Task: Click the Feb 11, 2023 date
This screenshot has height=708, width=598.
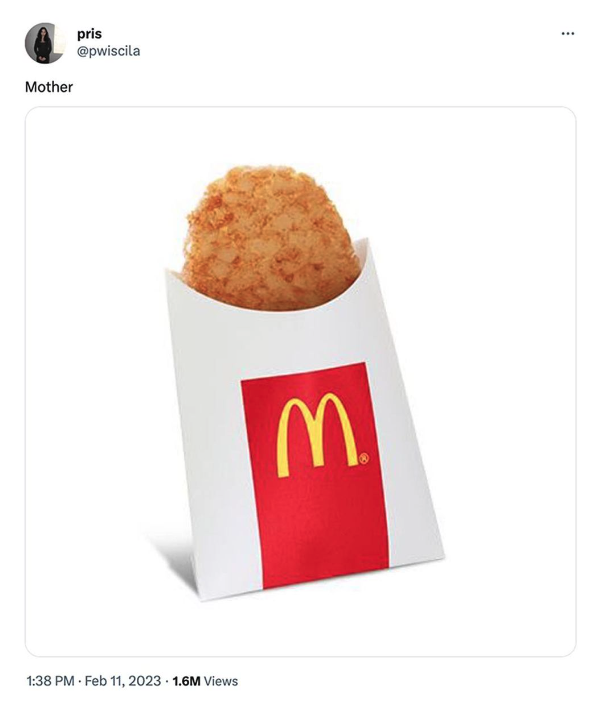Action: [122, 681]
